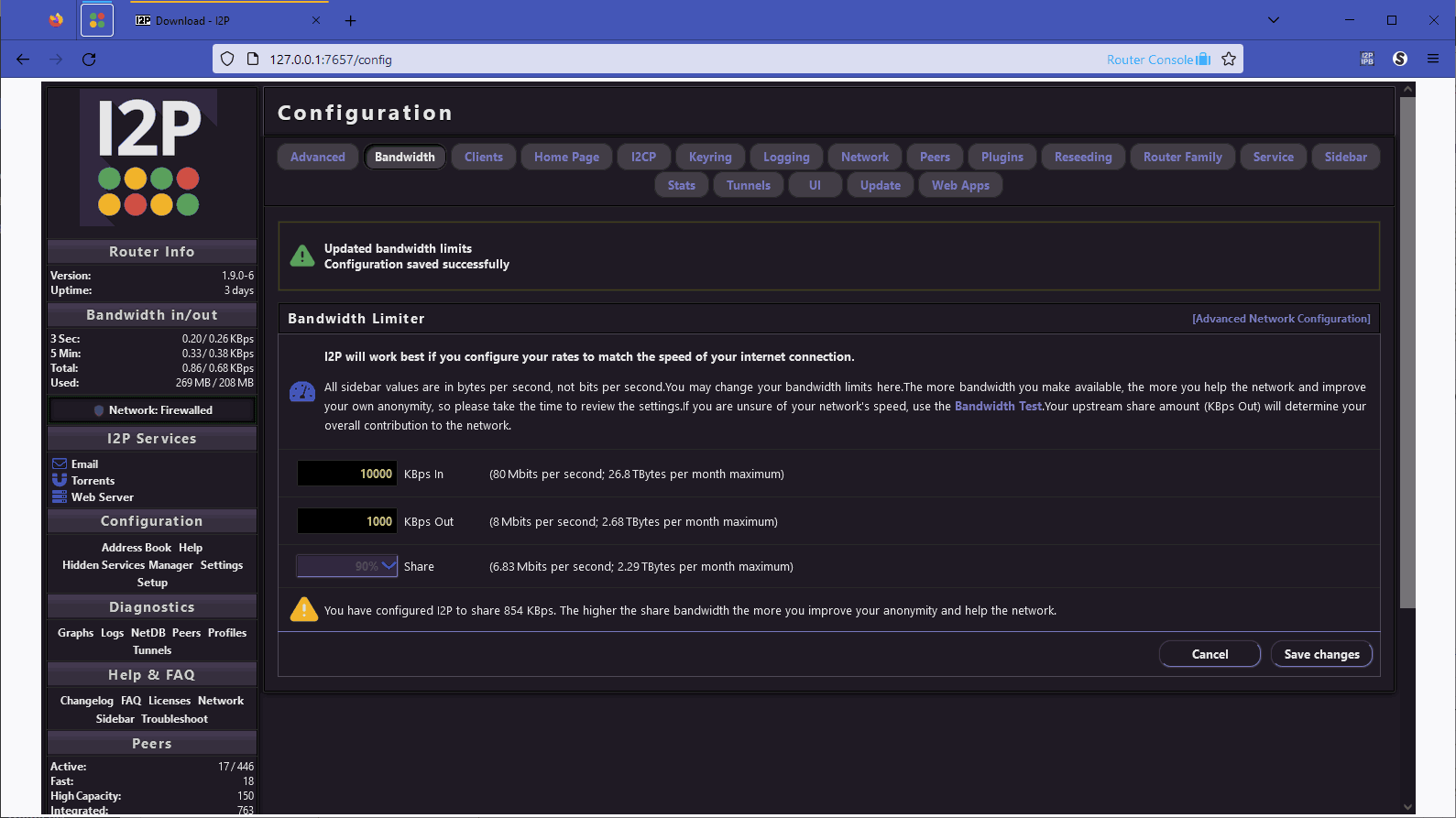This screenshot has height=818, width=1456.
Task: Open the Logging tab
Action: click(x=786, y=157)
